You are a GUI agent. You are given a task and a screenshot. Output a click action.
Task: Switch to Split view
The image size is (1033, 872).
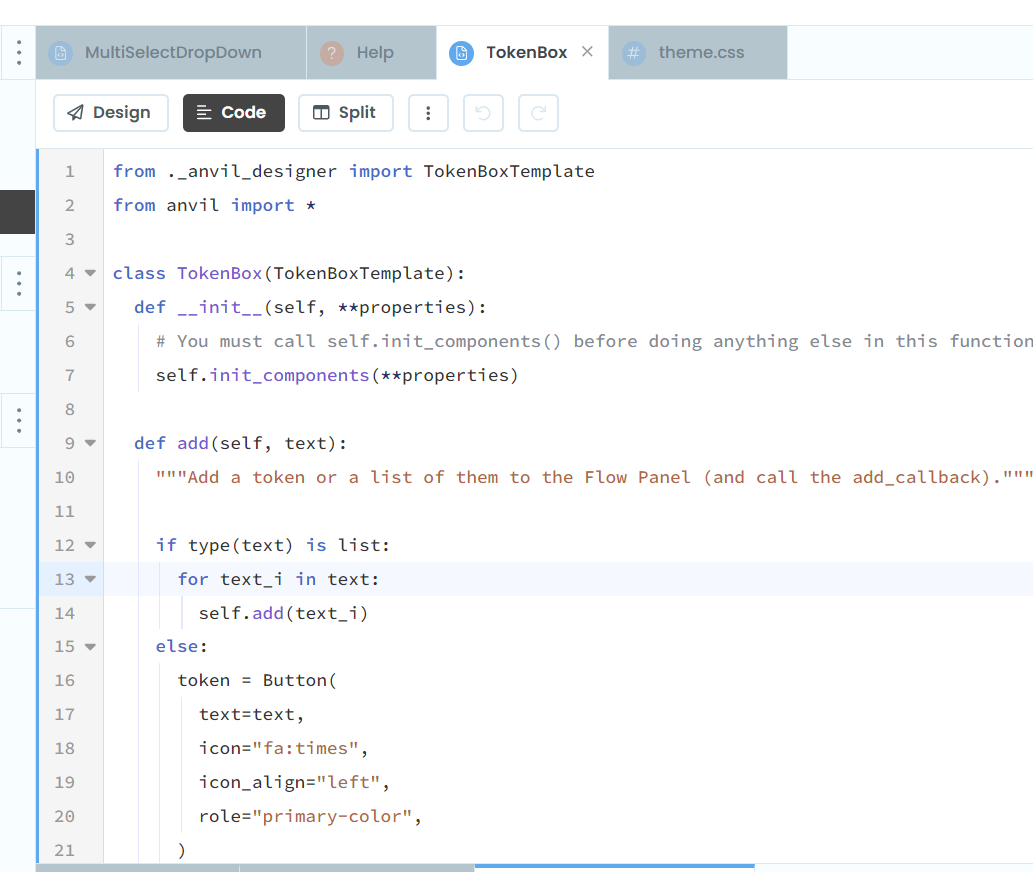click(x=345, y=113)
